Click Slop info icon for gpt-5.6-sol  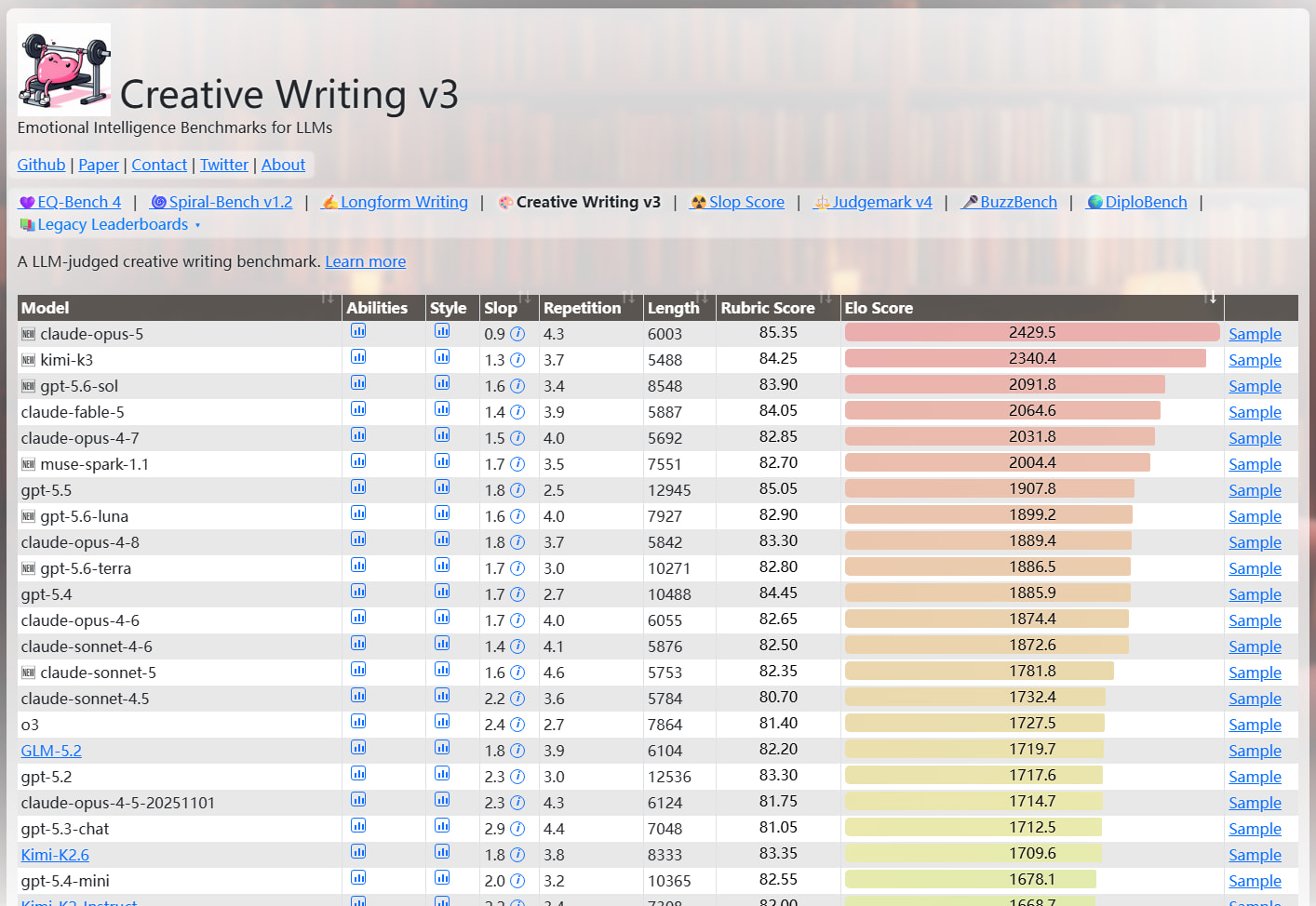tap(517, 386)
